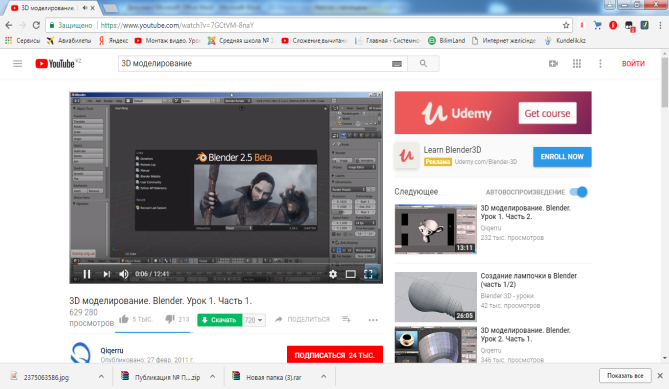The width and height of the screenshot is (669, 389).
Task: Click the green Скачать download button
Action: point(220,320)
